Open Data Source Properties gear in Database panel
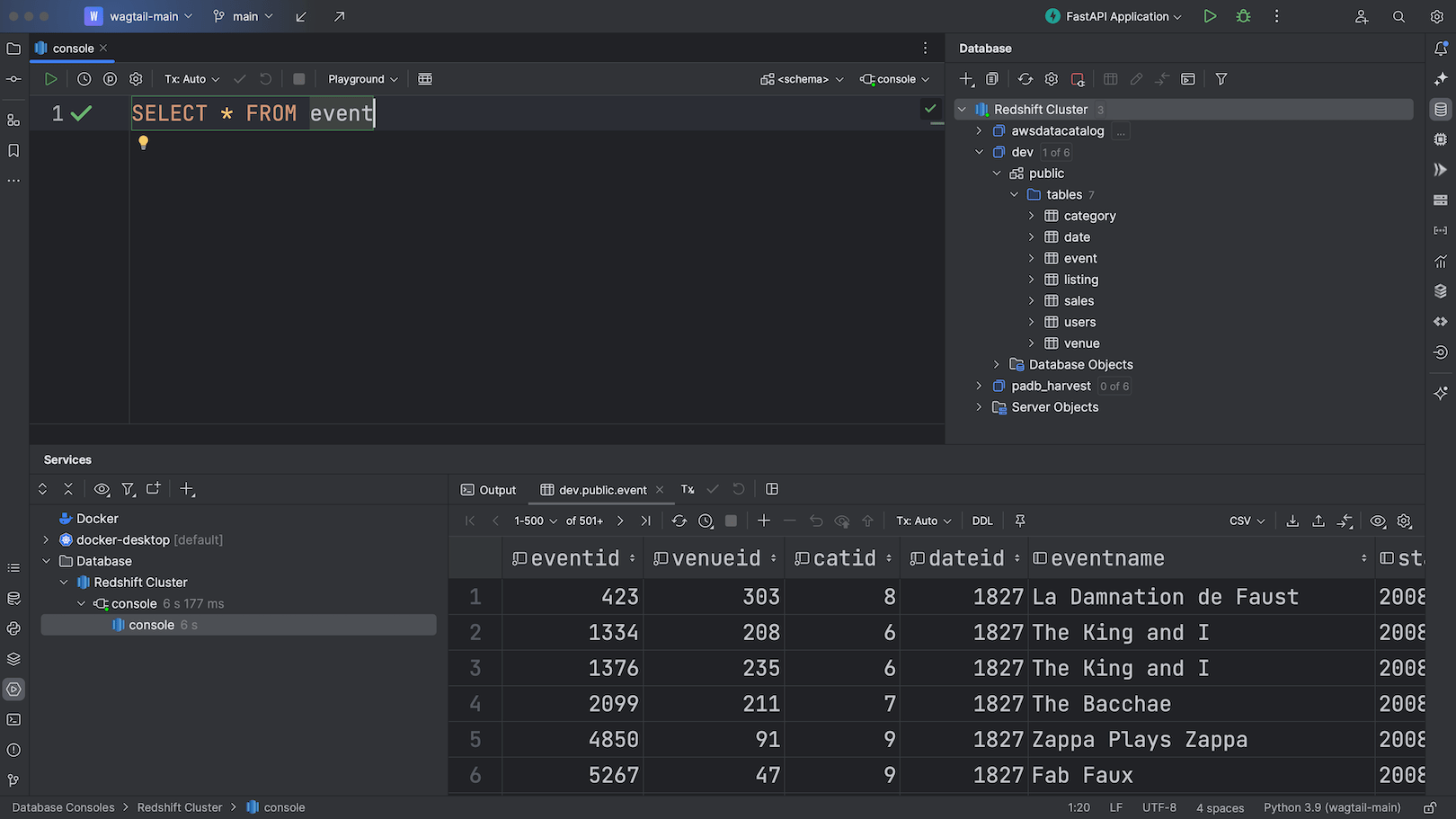1456x819 pixels. tap(1052, 79)
